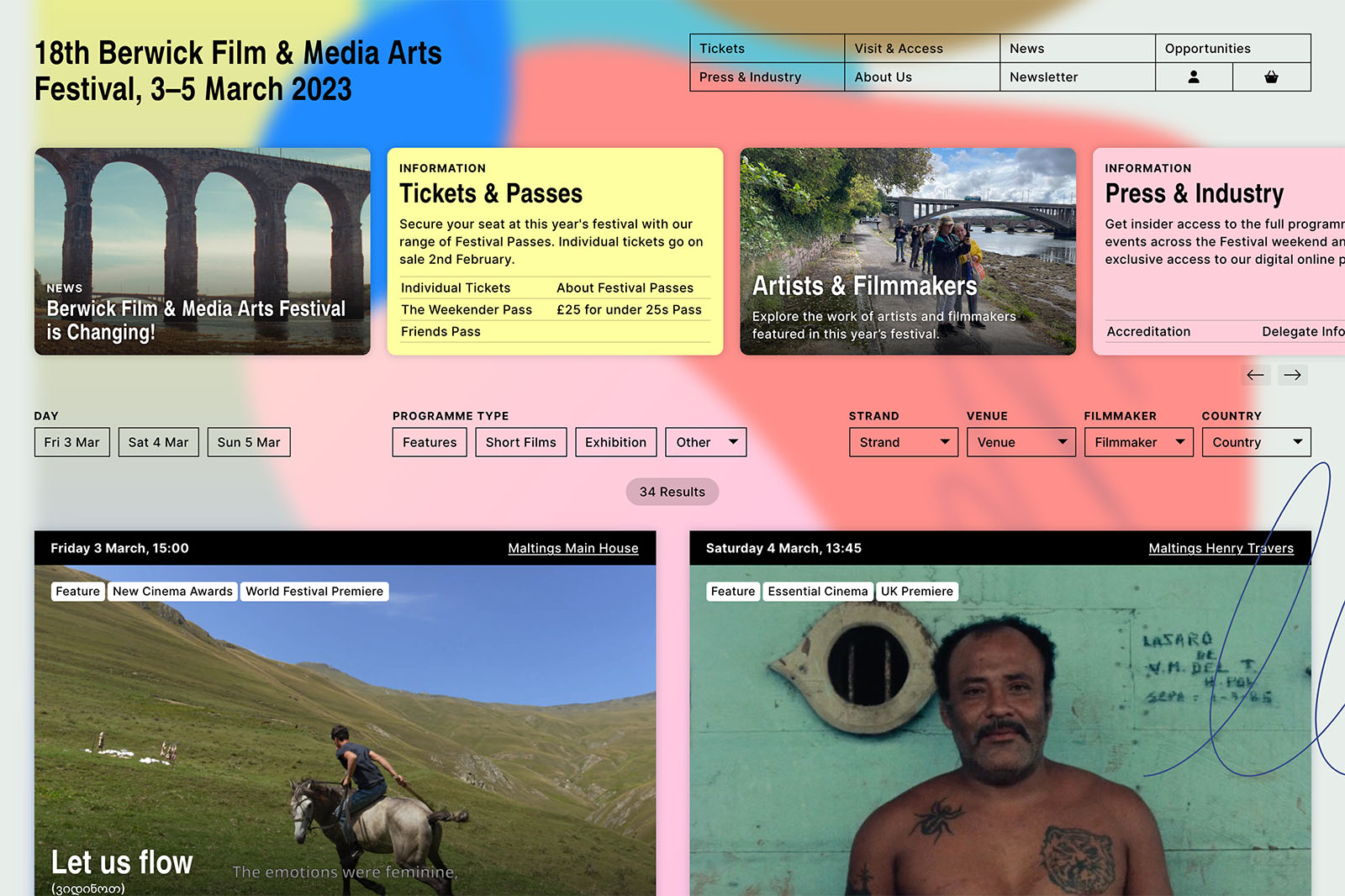Viewport: 1345px width, 896px height.
Task: Open the Press & Industry menu item
Action: click(767, 77)
